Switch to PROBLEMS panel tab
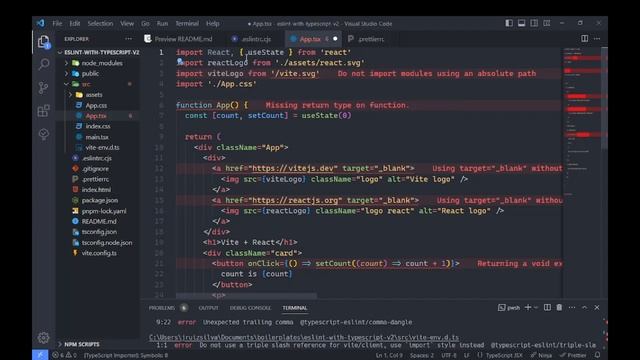The width and height of the screenshot is (640, 360). [162, 308]
